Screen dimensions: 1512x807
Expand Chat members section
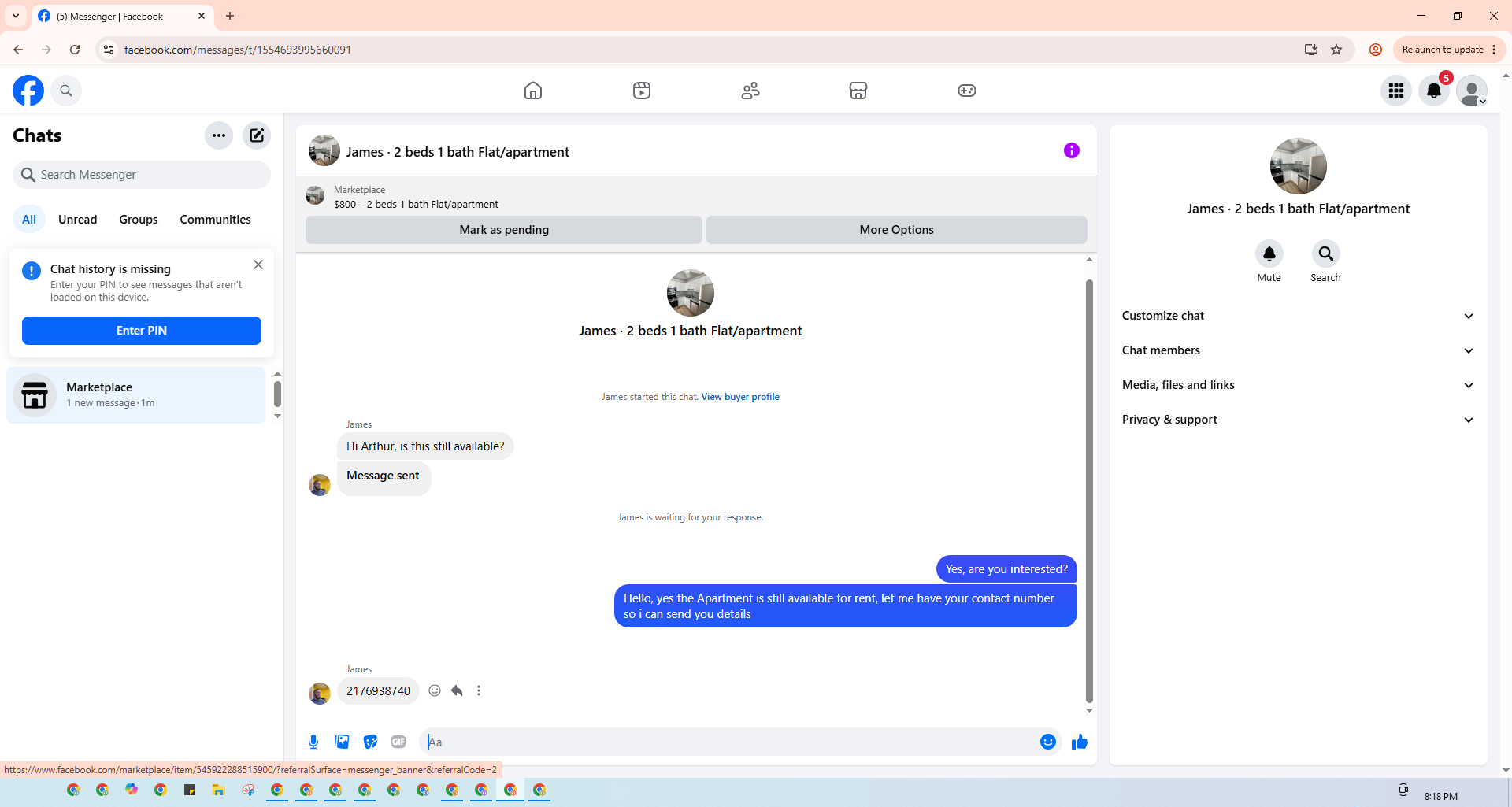point(1299,350)
